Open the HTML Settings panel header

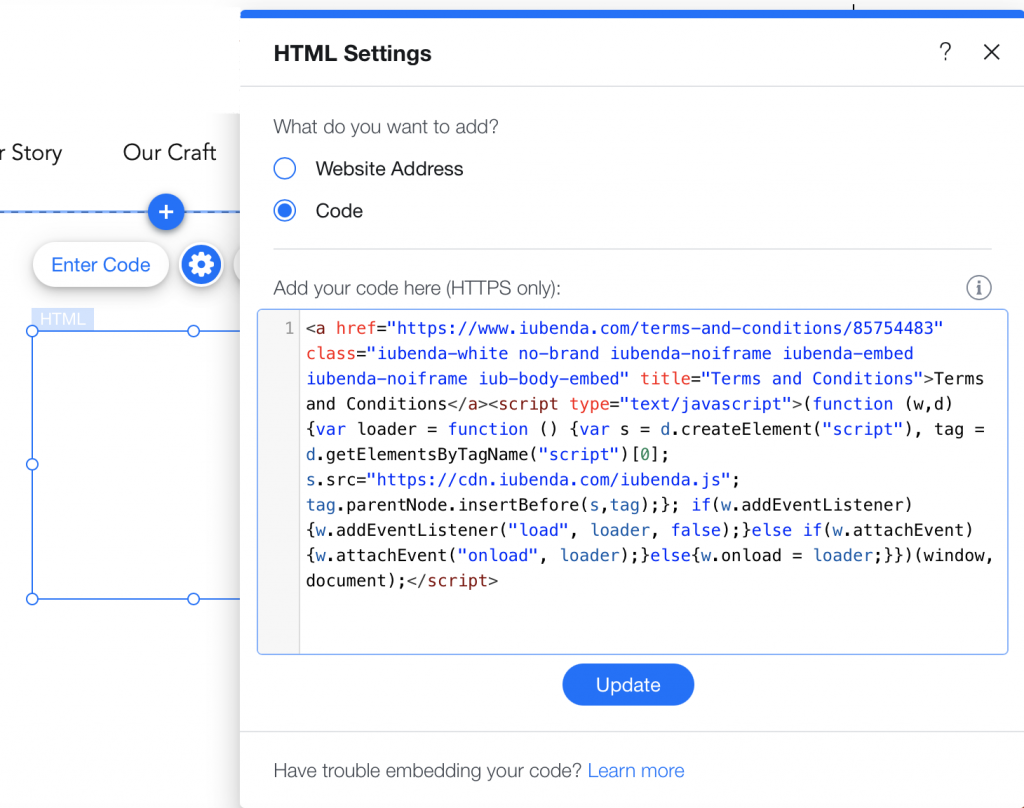point(352,53)
